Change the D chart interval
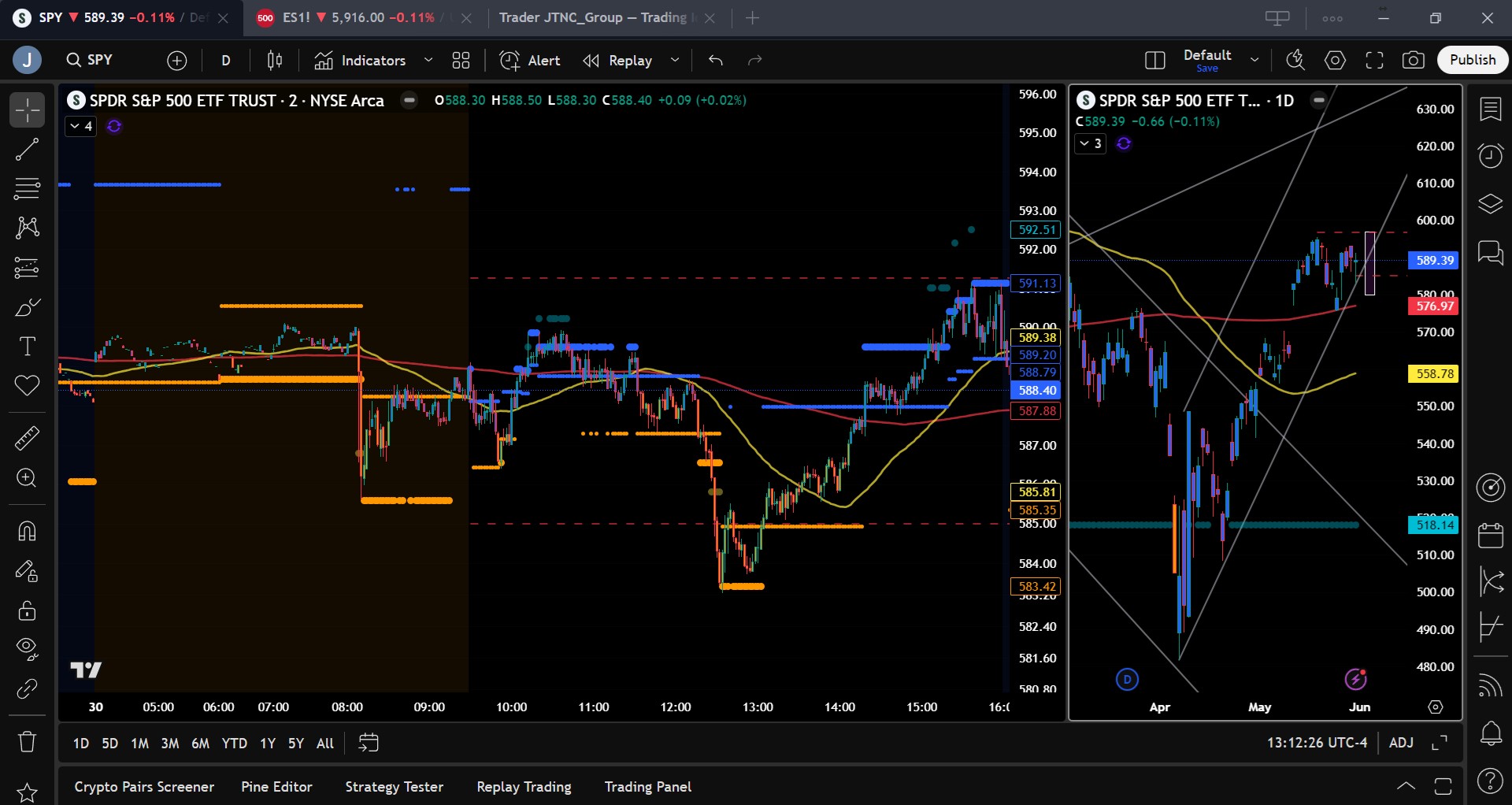Viewport: 1512px width, 805px height. (226, 60)
